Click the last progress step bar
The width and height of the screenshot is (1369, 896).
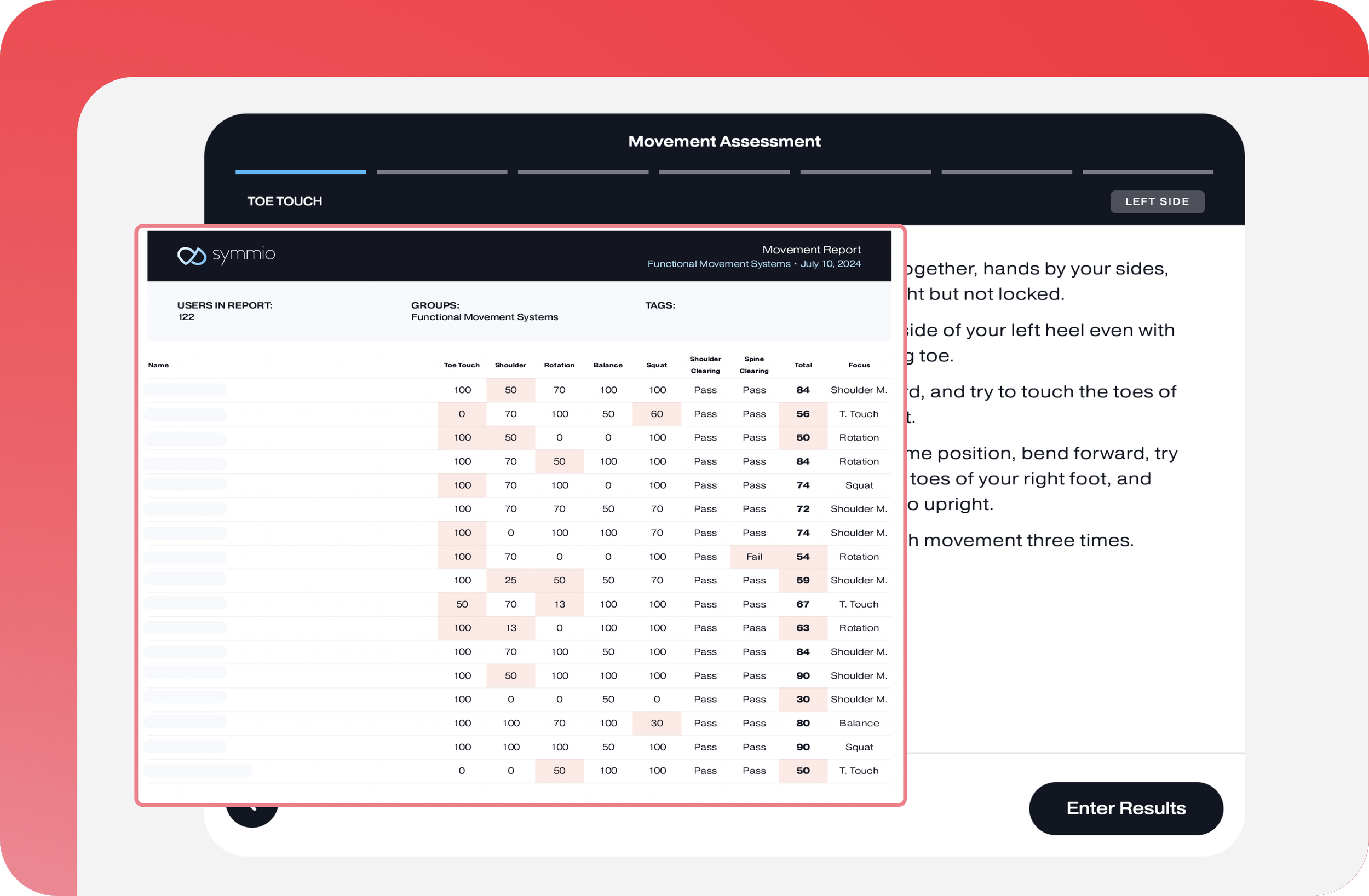[1148, 172]
